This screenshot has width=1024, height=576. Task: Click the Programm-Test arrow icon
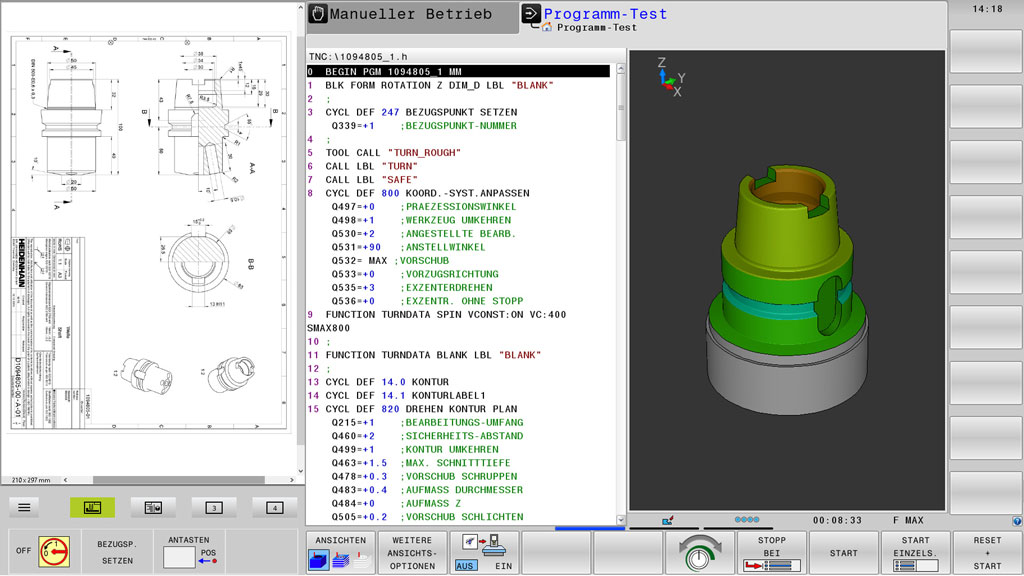pyautogui.click(x=530, y=13)
